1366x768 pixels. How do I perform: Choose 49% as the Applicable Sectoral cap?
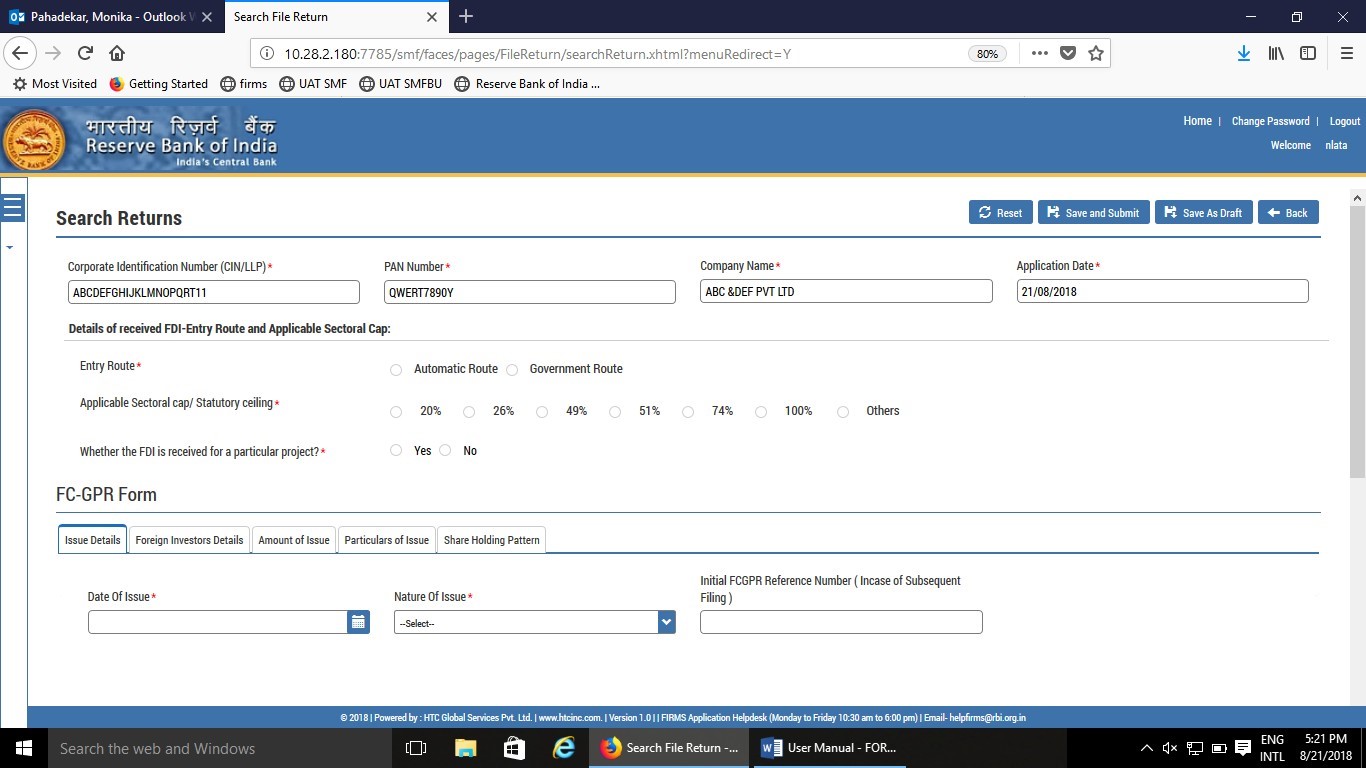(x=542, y=411)
